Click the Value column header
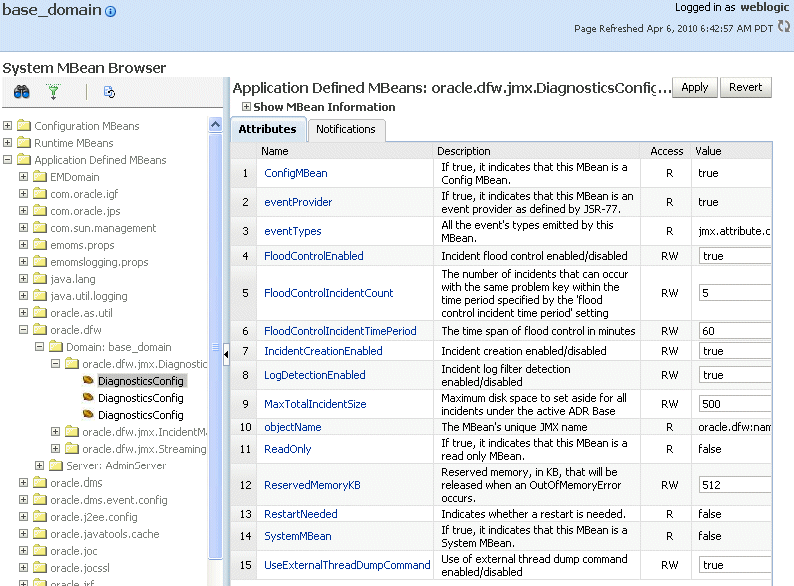 [x=708, y=151]
